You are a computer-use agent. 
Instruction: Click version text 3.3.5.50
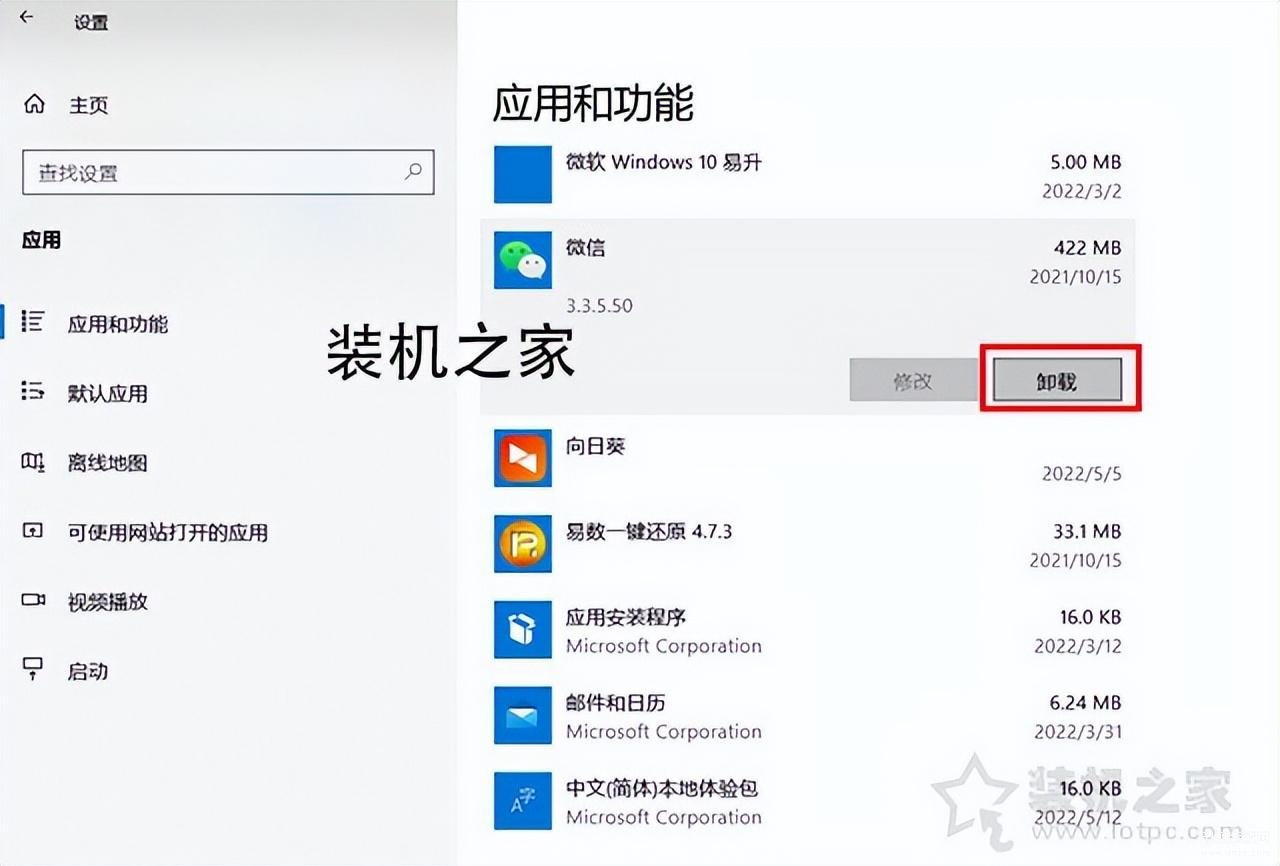(599, 306)
